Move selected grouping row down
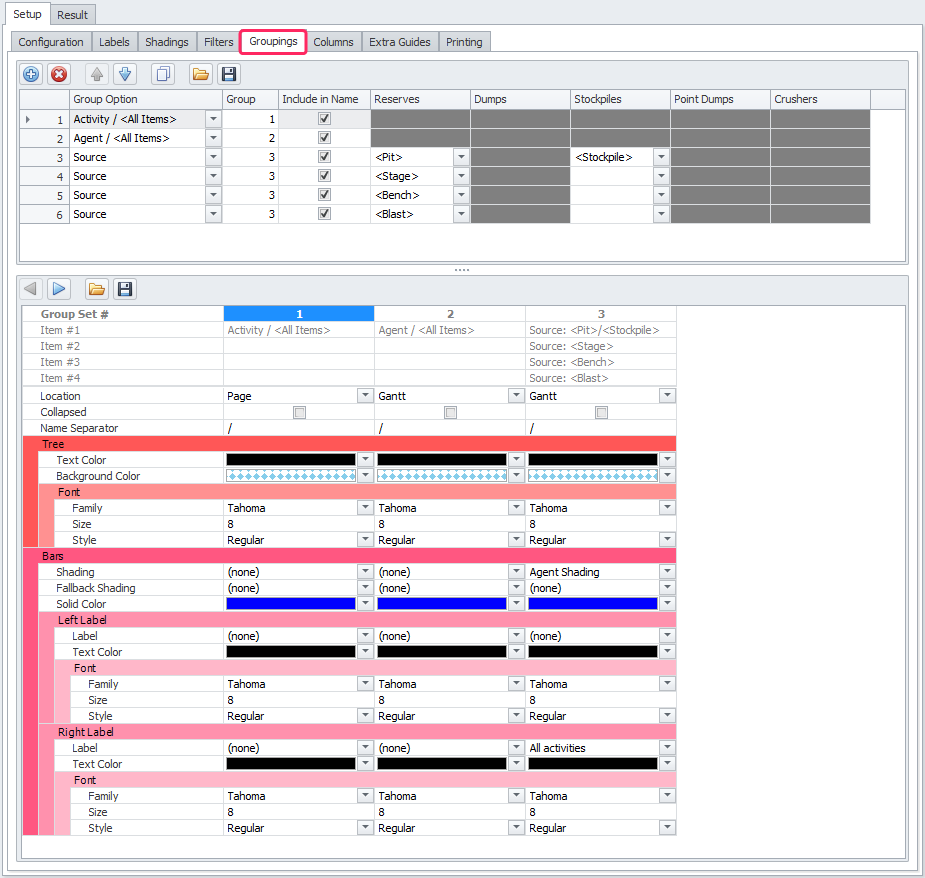Viewport: 925px width, 878px height. [x=125, y=74]
